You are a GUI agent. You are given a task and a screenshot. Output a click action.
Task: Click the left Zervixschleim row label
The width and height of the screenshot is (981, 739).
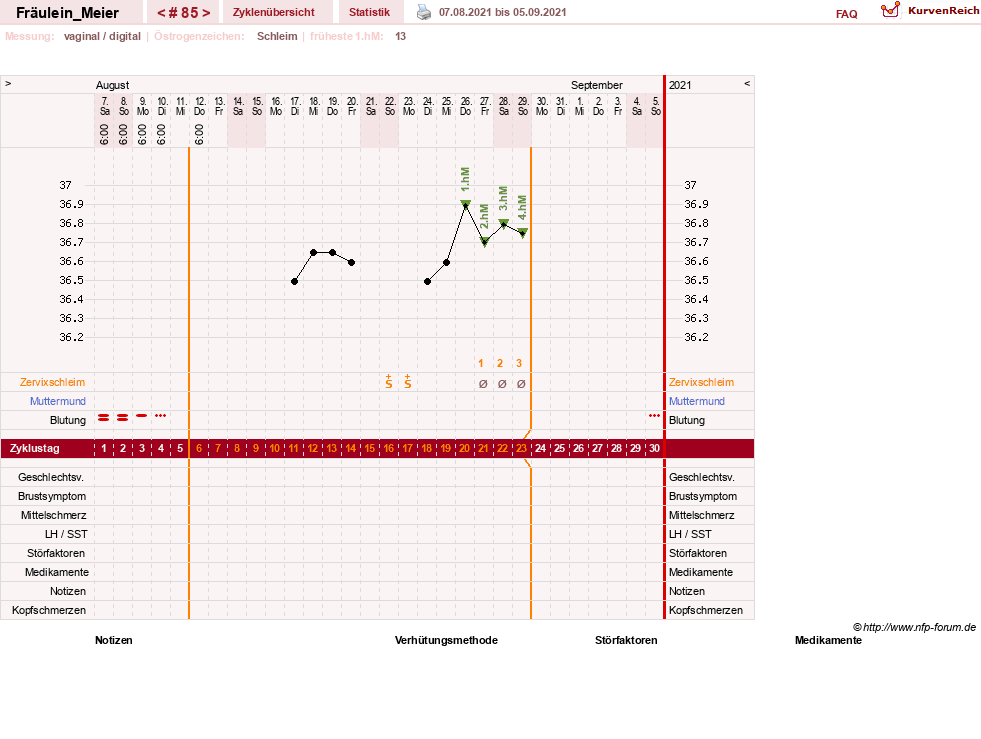[53, 382]
